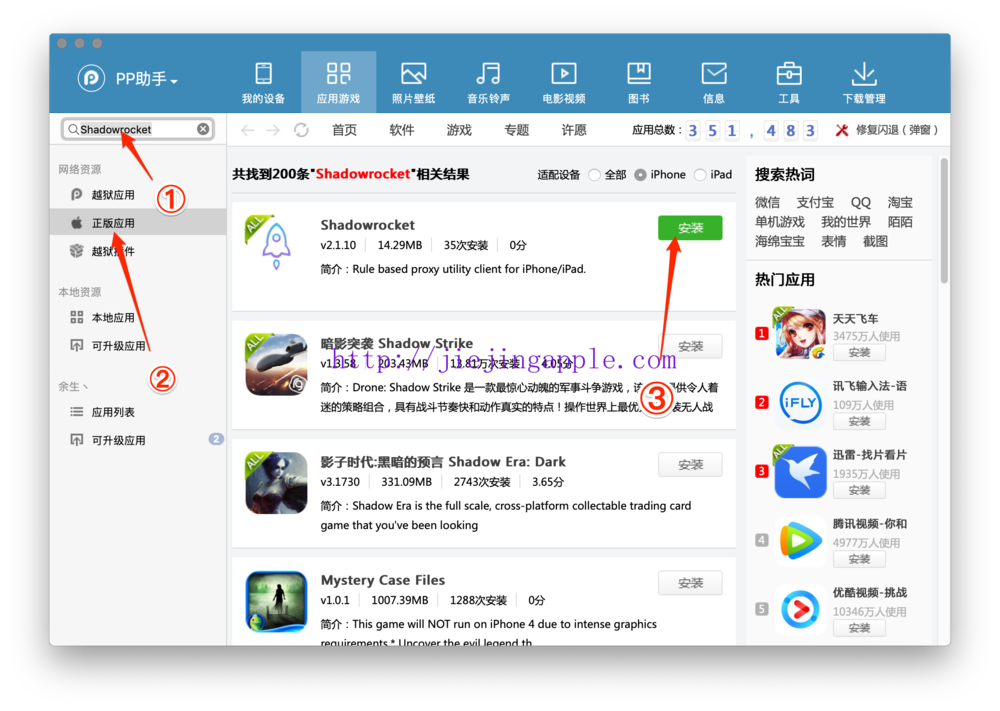Screen dimensions: 1000x711
Task: Switch to the 专题 topics tab
Action: click(517, 130)
